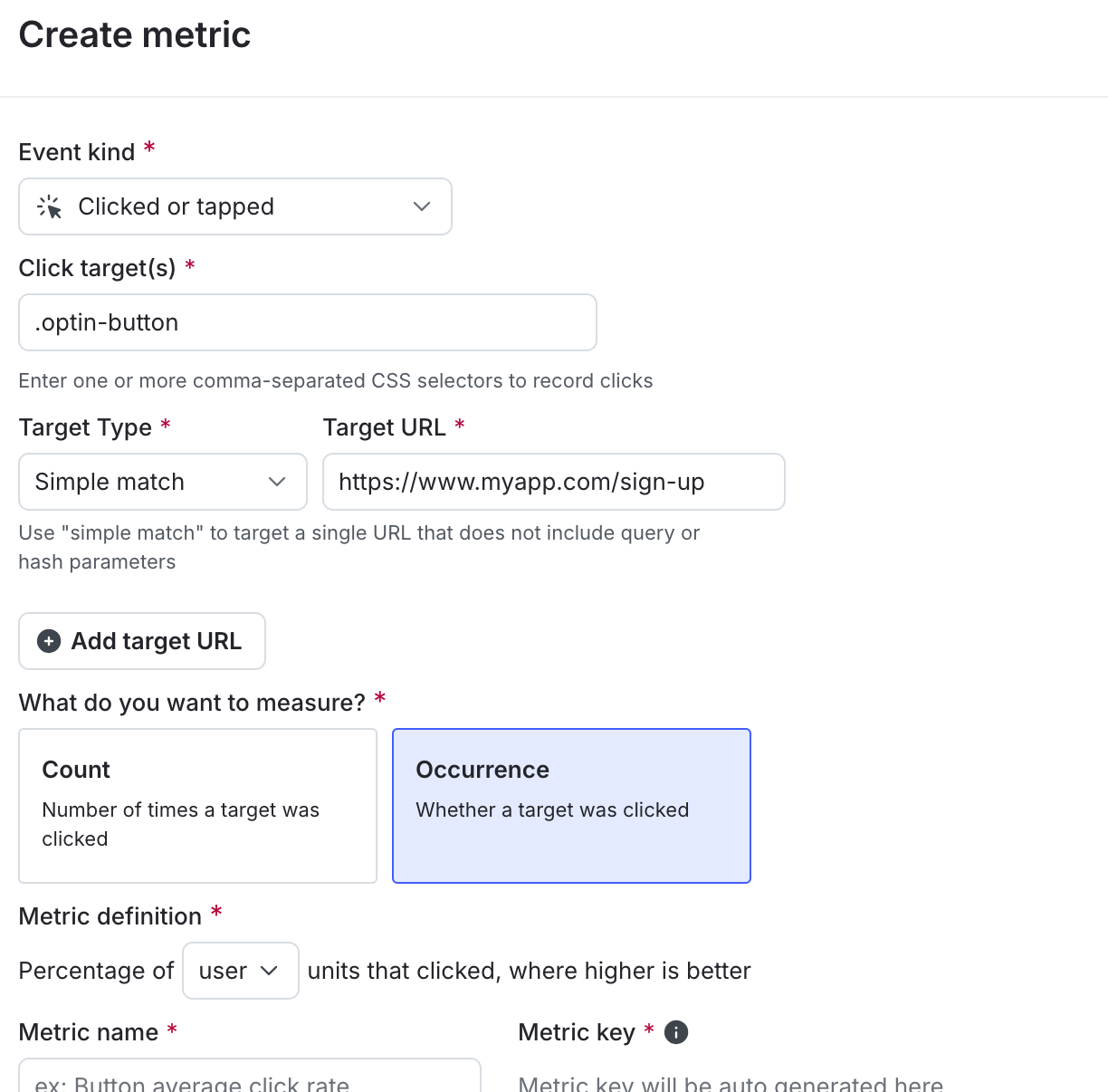Select the Occurrence measurement card
1108x1092 pixels.
coord(570,805)
